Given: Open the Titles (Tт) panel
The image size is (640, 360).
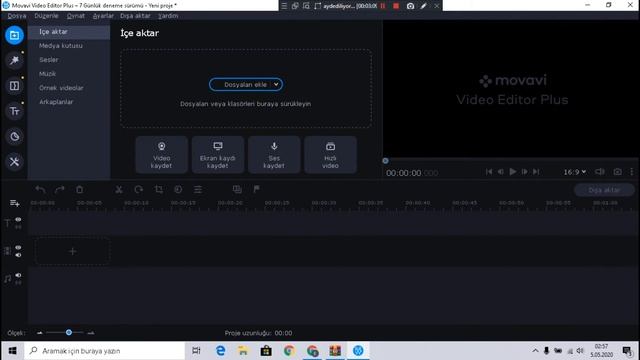Looking at the screenshot, I should [x=14, y=111].
